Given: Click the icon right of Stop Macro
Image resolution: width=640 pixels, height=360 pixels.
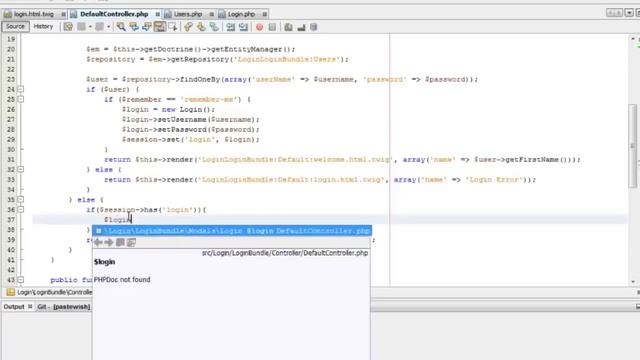Looking at the screenshot, I should pyautogui.click(x=288, y=27).
